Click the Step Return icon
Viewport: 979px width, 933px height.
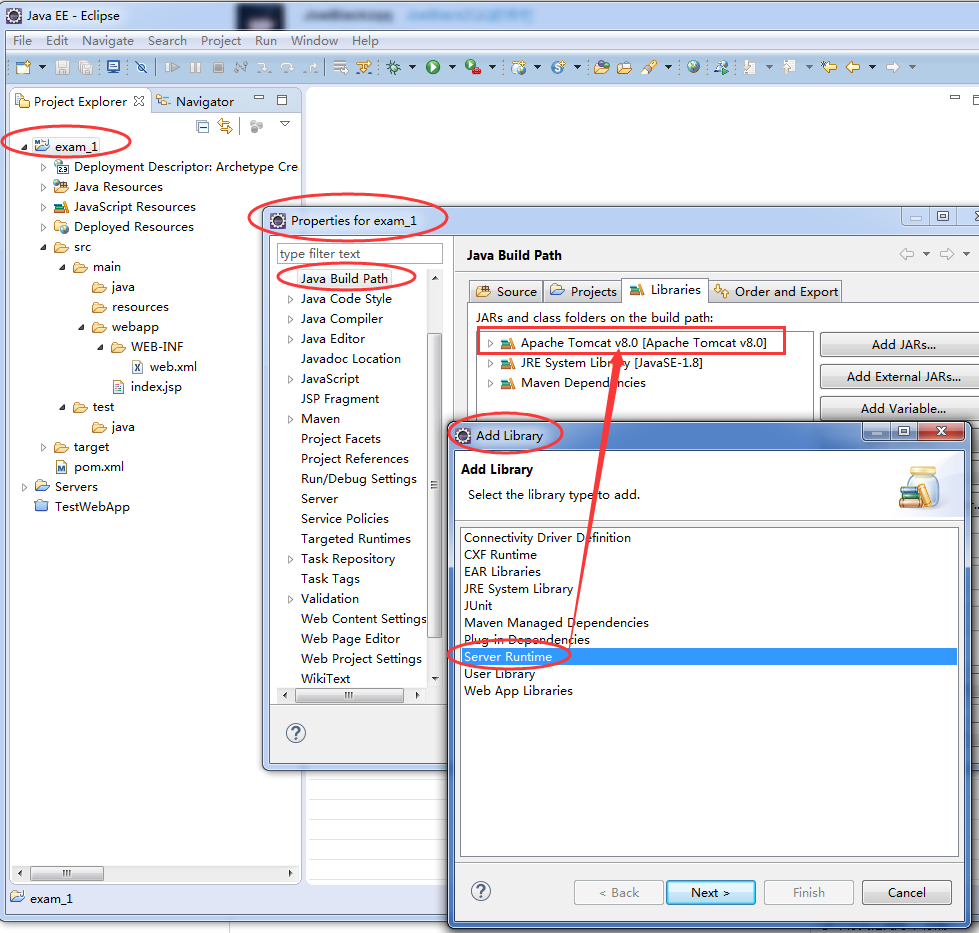click(310, 67)
